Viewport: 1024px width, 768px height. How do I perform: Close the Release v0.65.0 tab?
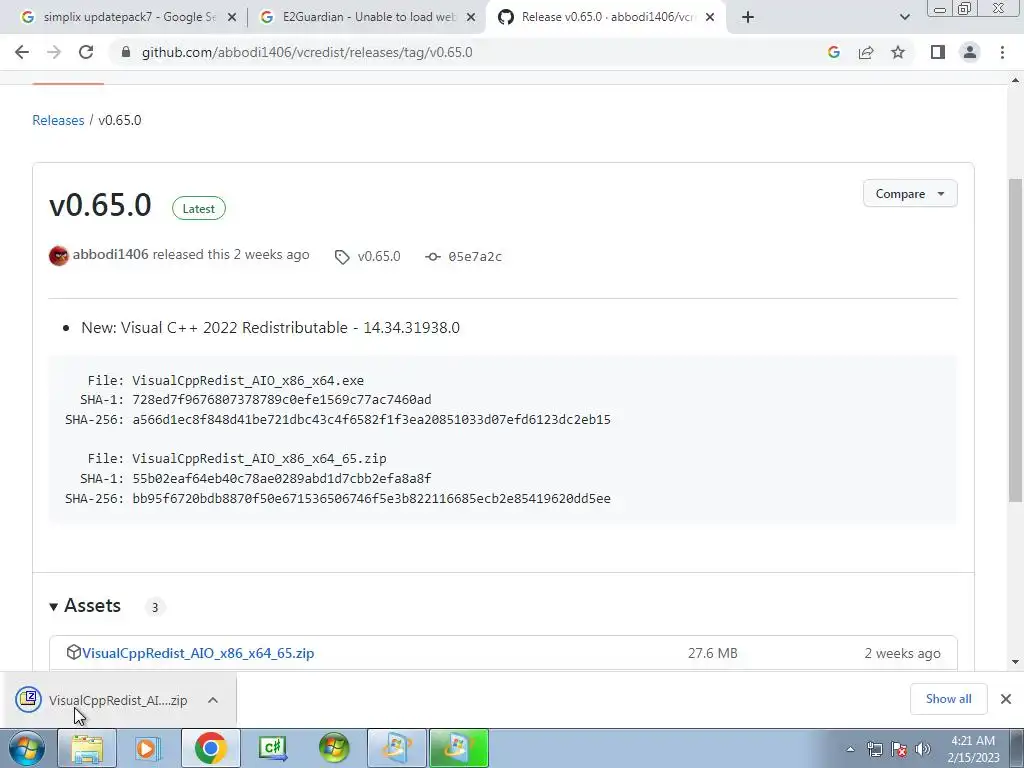[x=710, y=18]
